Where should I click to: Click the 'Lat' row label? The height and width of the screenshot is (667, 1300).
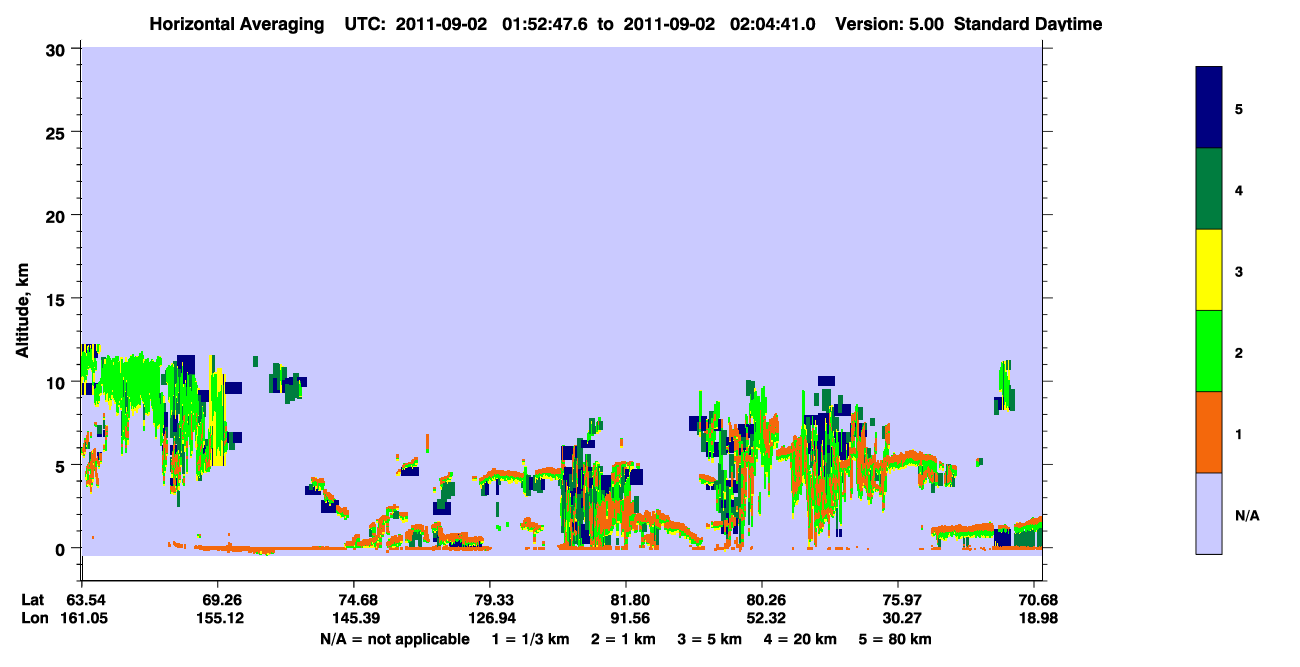34,599
